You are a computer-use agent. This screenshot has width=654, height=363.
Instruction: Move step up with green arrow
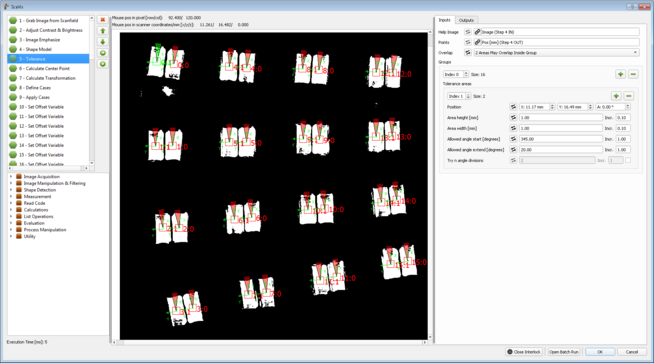tap(103, 31)
